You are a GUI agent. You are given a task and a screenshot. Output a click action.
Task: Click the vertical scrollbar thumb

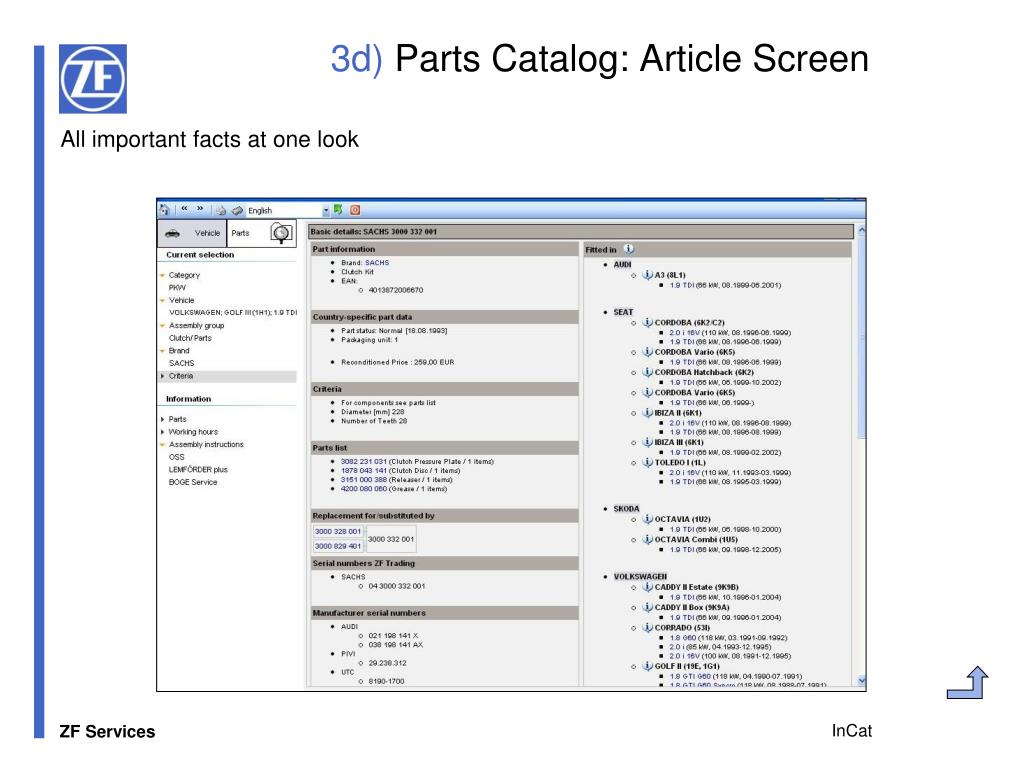click(x=861, y=337)
